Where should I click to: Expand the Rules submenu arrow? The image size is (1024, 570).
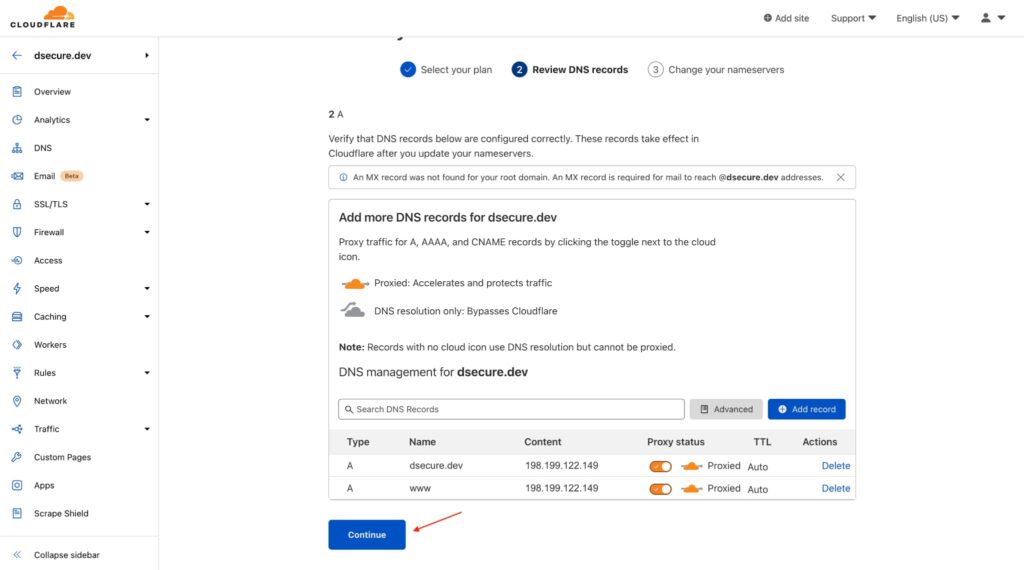point(147,372)
